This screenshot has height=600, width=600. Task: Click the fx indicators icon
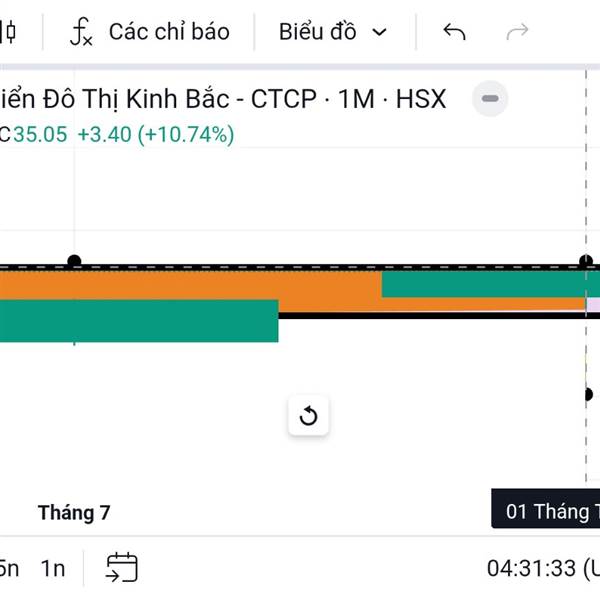click(x=81, y=32)
